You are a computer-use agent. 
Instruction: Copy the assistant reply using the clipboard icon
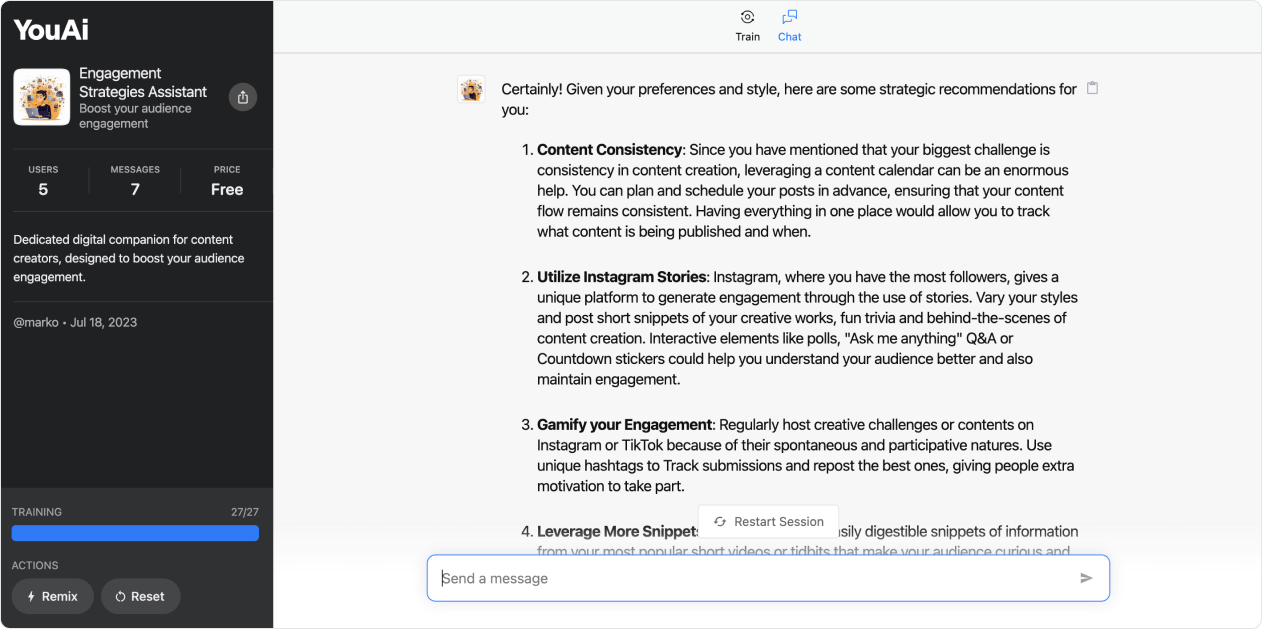(1092, 88)
